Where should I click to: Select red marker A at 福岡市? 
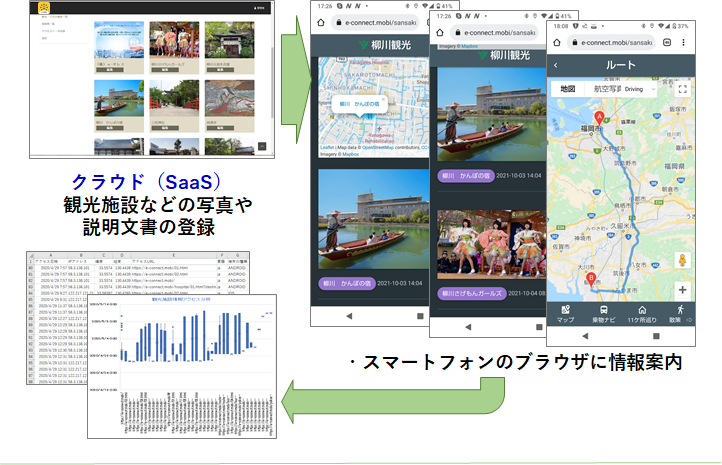(599, 117)
